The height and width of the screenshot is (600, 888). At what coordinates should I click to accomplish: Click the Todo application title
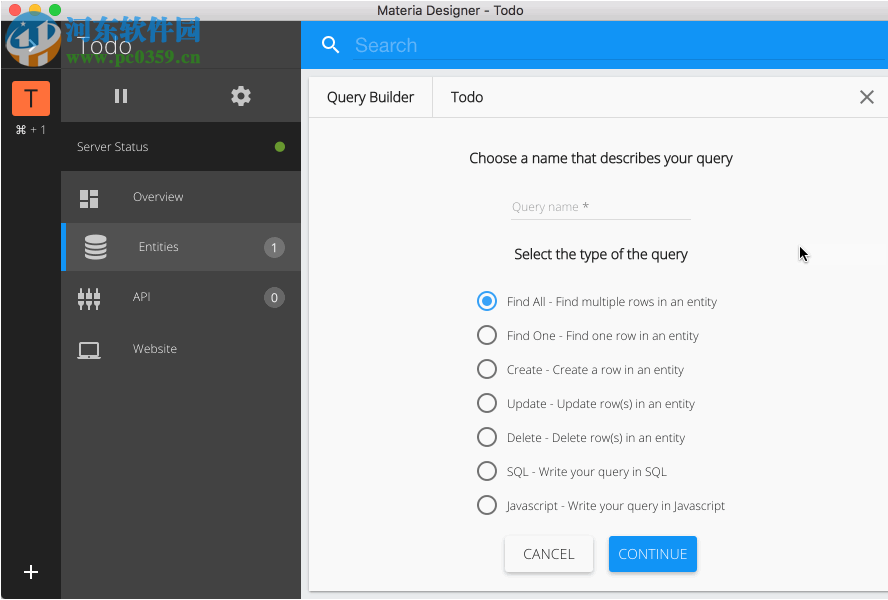point(104,46)
